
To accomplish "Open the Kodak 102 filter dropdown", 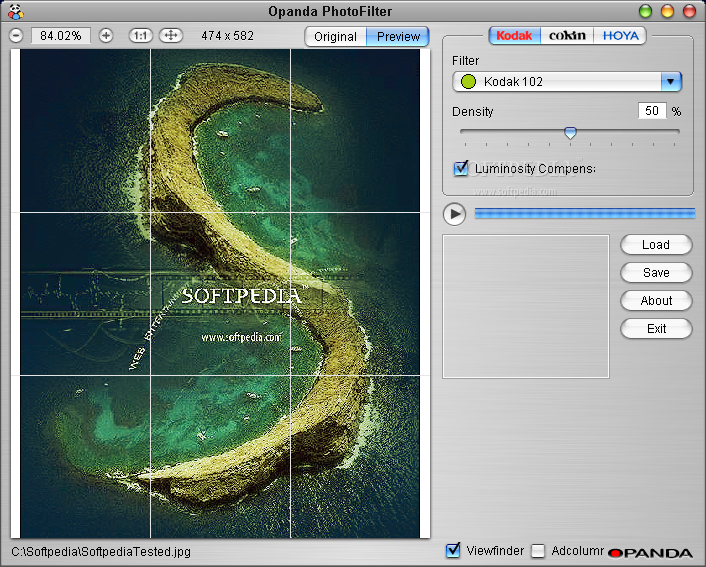I will click(567, 82).
